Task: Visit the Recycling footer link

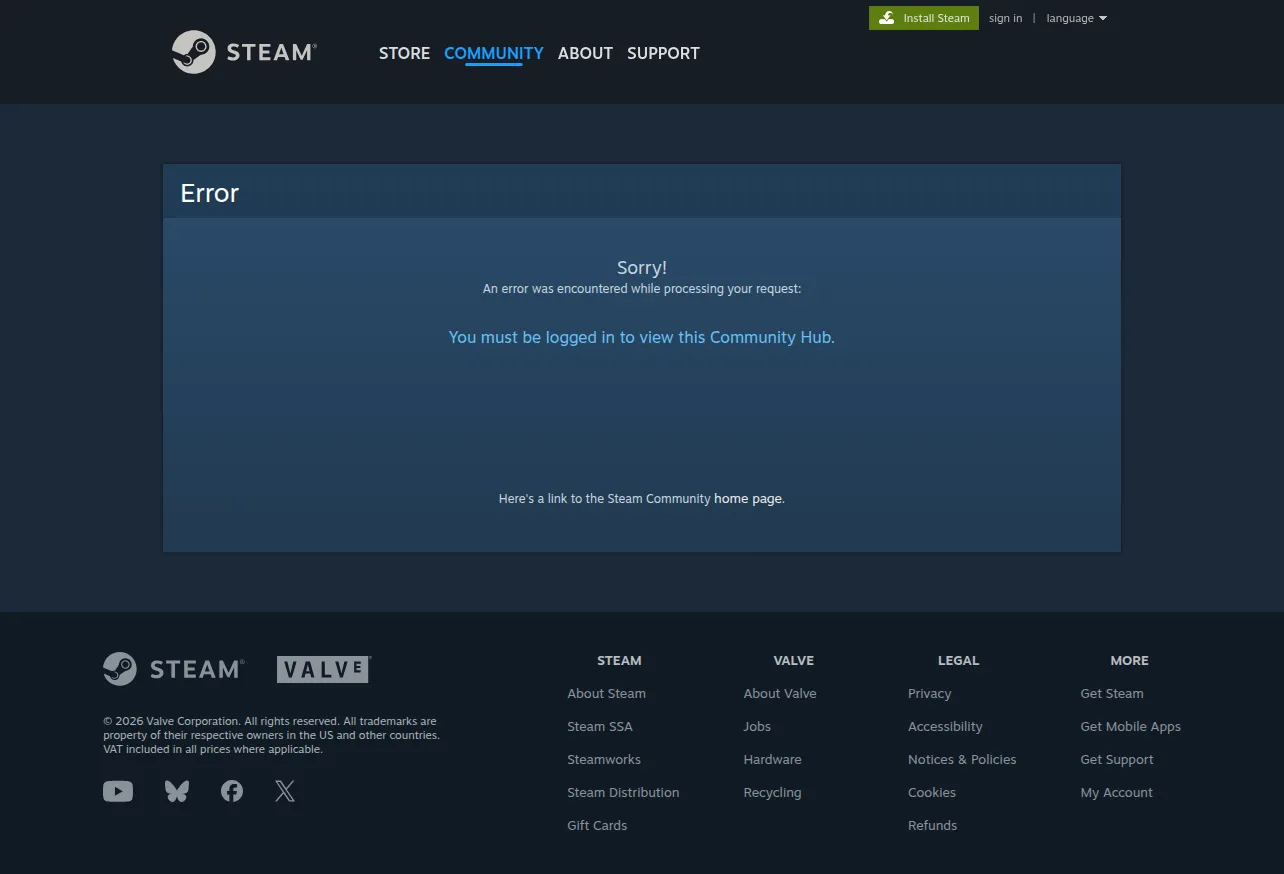Action: pos(772,792)
